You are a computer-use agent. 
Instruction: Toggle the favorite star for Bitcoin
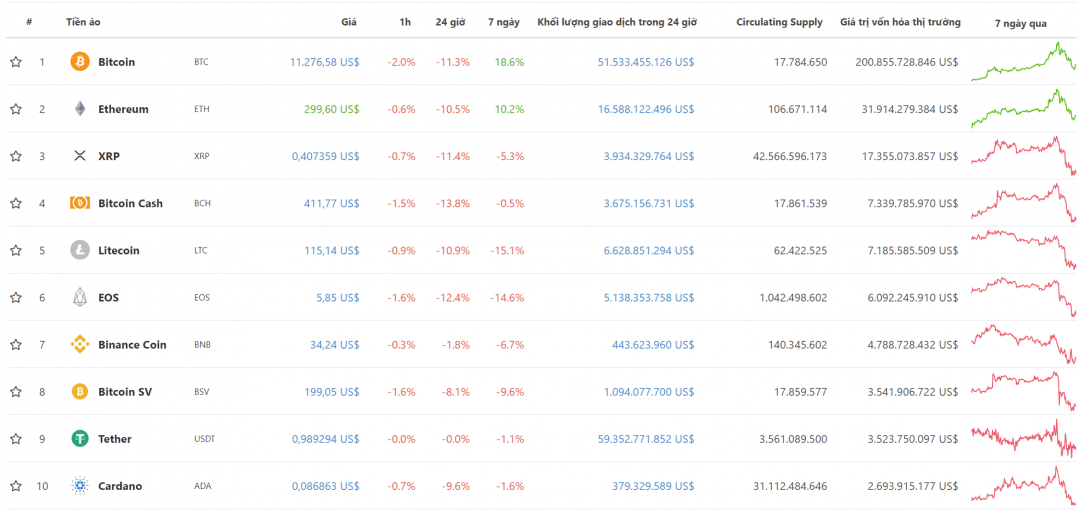[16, 62]
